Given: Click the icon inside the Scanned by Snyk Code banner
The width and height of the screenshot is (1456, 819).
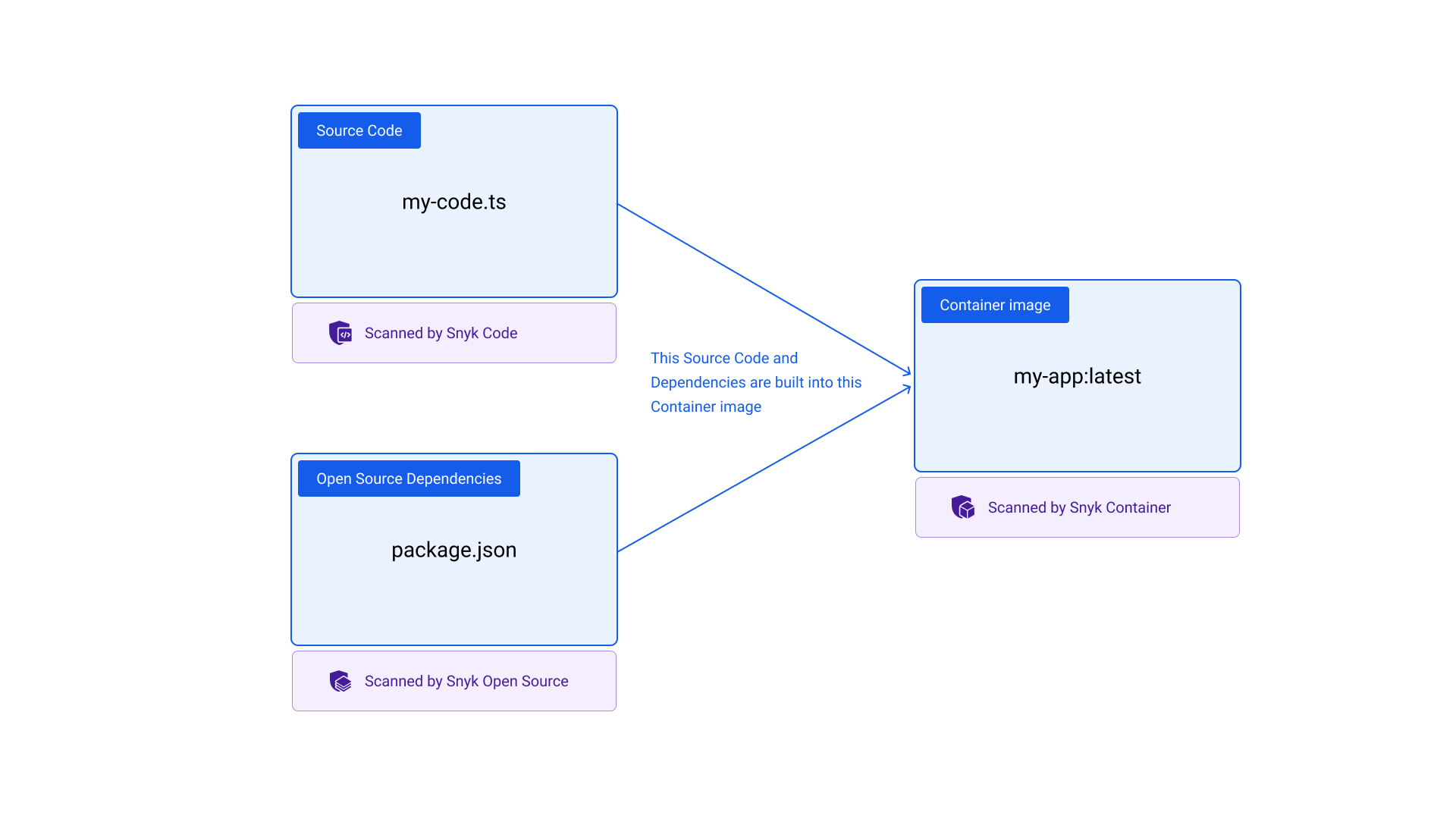Looking at the screenshot, I should 341,332.
